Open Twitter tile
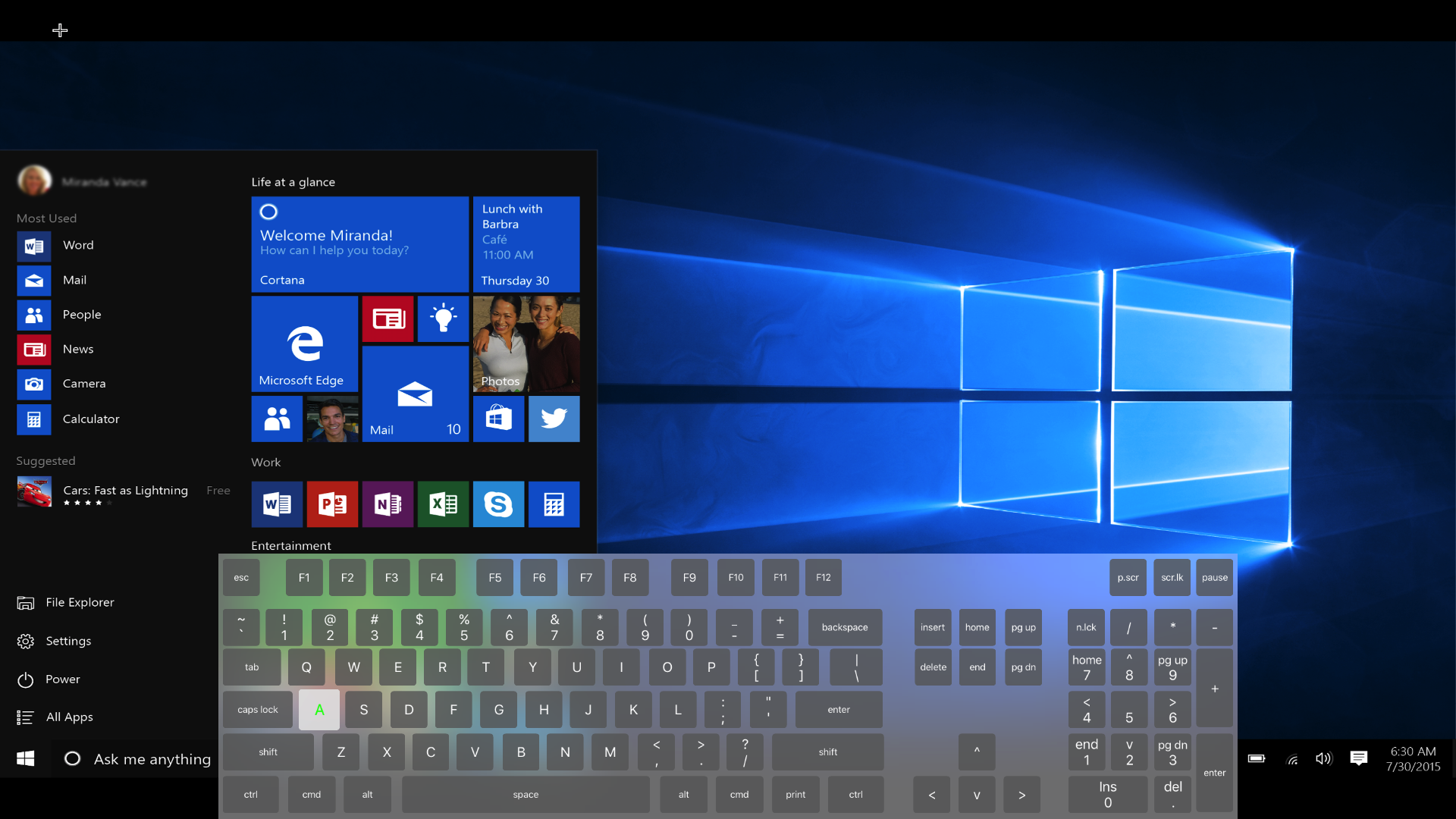1456x819 pixels. pyautogui.click(x=553, y=419)
